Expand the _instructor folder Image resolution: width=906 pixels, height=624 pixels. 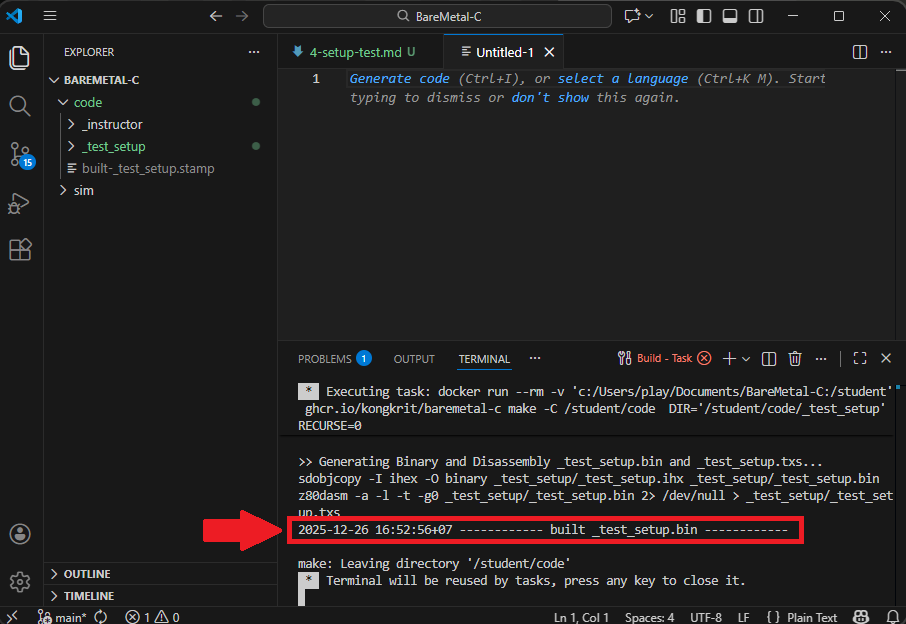pos(112,124)
